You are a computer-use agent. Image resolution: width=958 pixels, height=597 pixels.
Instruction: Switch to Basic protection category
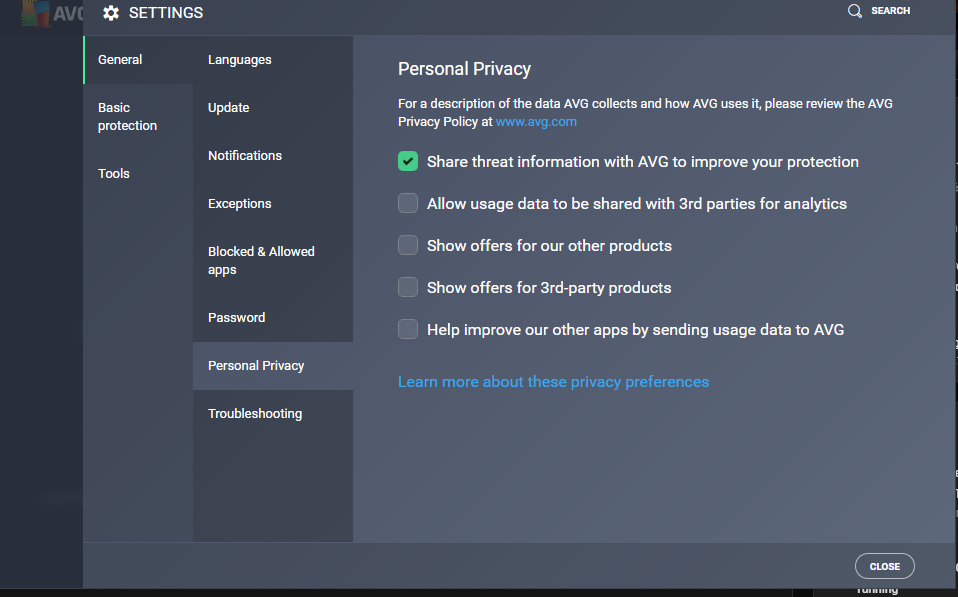click(127, 117)
